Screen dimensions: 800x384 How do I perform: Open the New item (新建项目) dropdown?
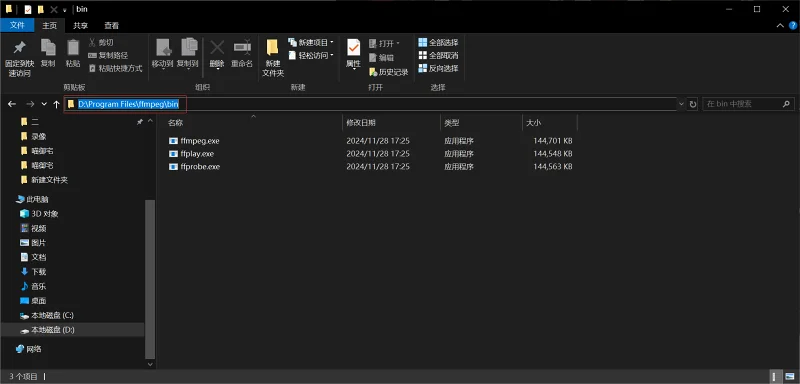click(311, 42)
